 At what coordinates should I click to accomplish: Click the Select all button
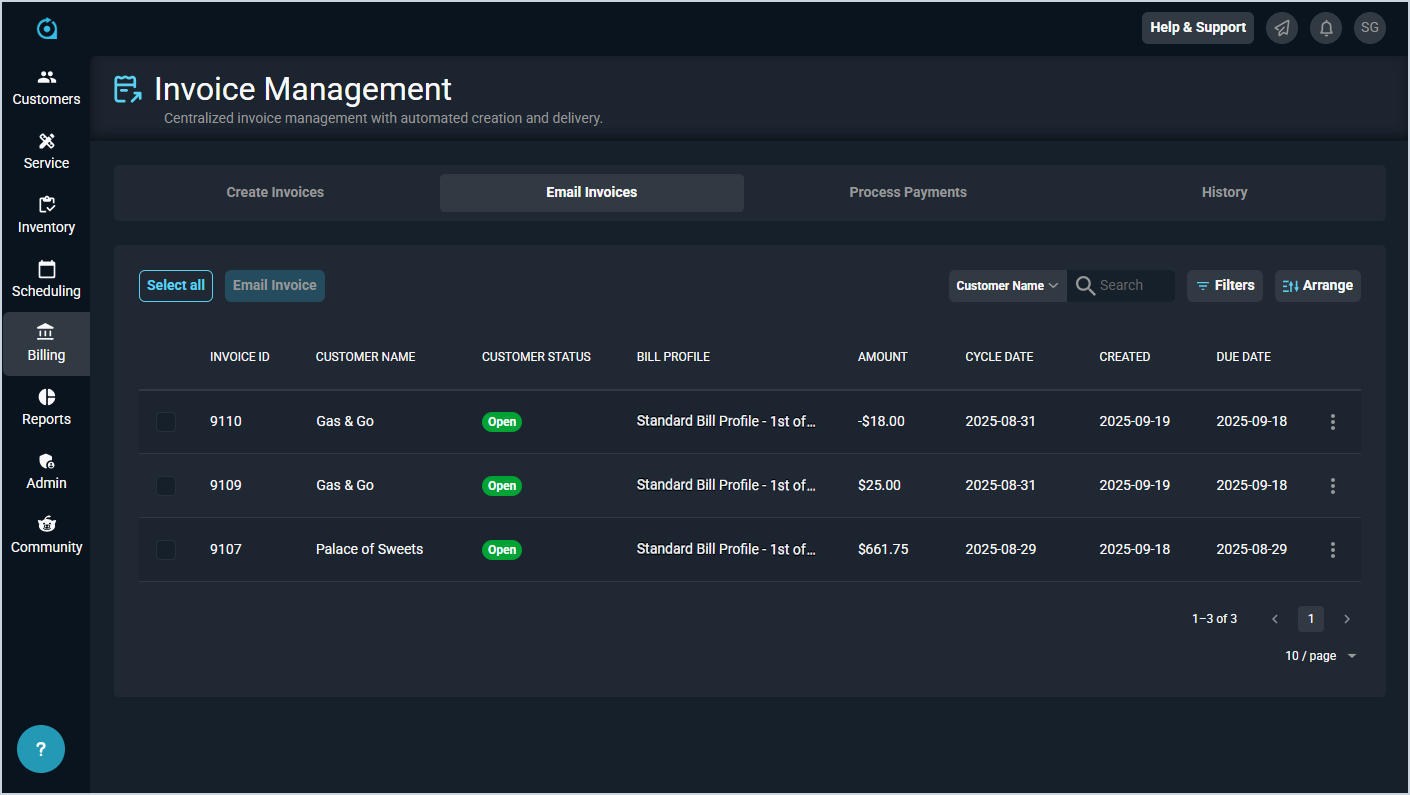[176, 286]
